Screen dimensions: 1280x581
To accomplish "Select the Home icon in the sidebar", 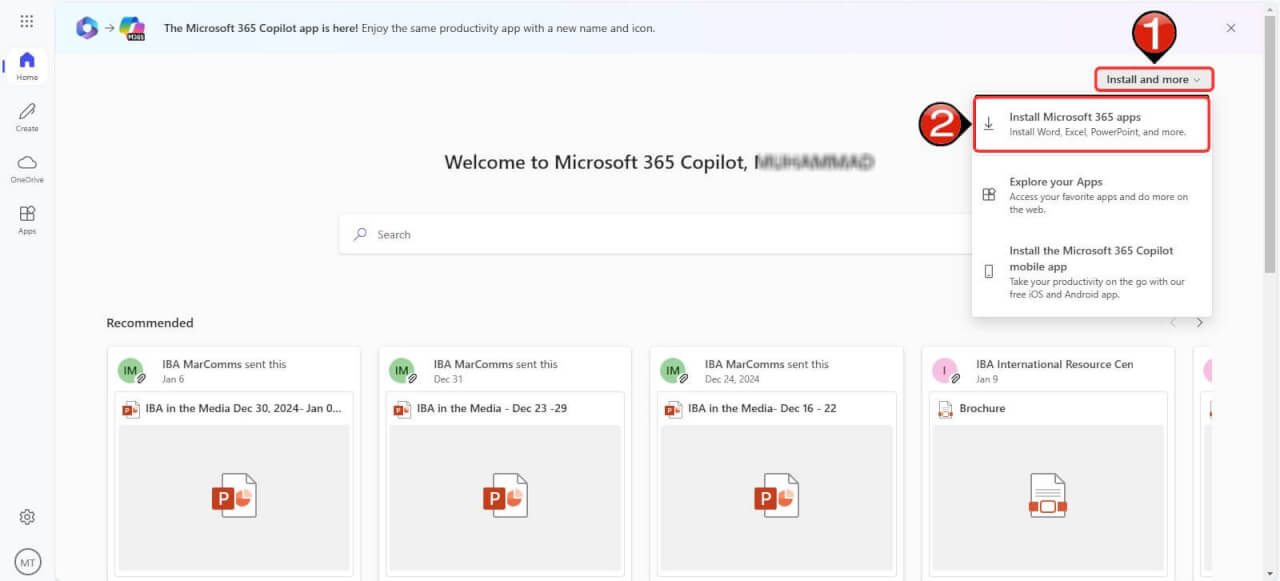I will pos(27,62).
